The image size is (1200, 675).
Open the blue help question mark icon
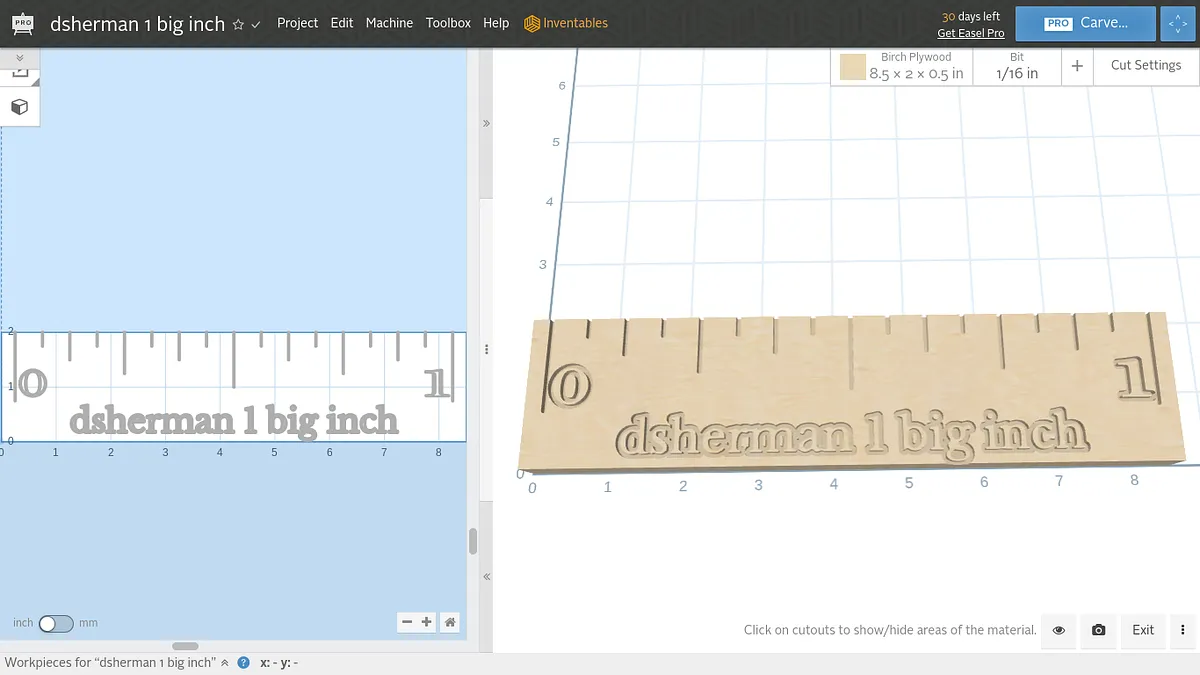[x=243, y=662]
